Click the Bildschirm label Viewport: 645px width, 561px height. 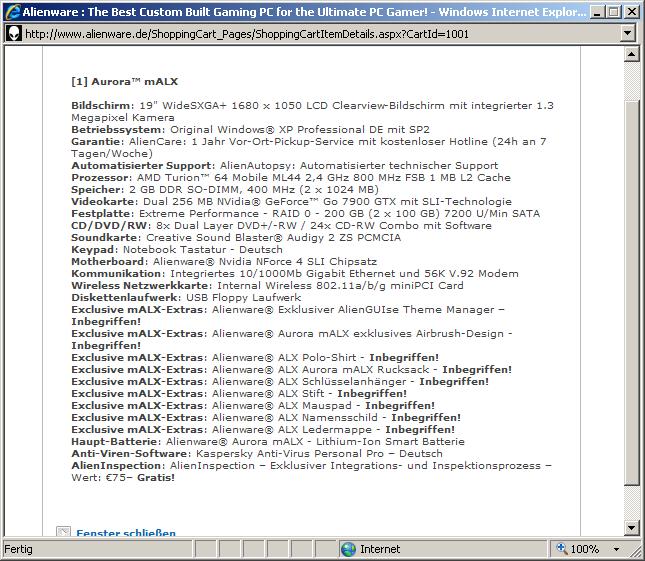click(x=102, y=105)
